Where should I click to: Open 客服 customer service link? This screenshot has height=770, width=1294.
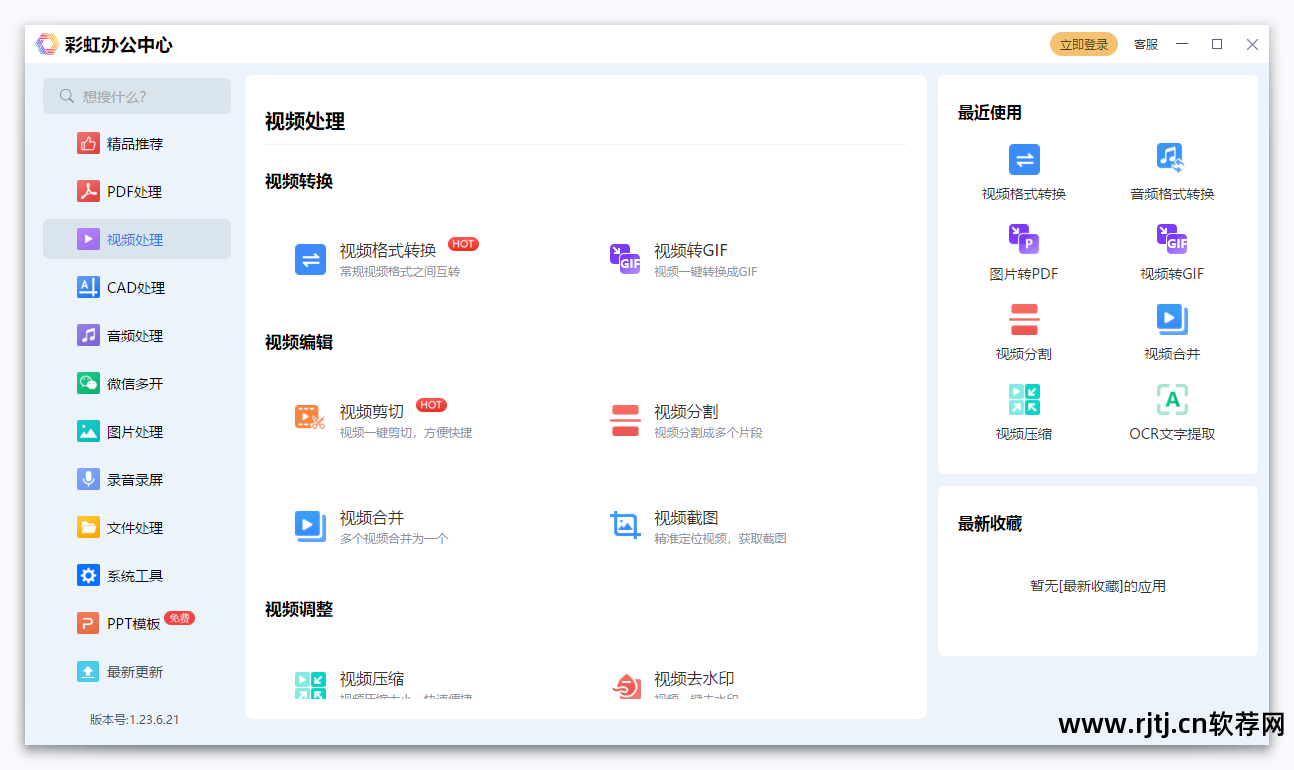tap(1146, 45)
